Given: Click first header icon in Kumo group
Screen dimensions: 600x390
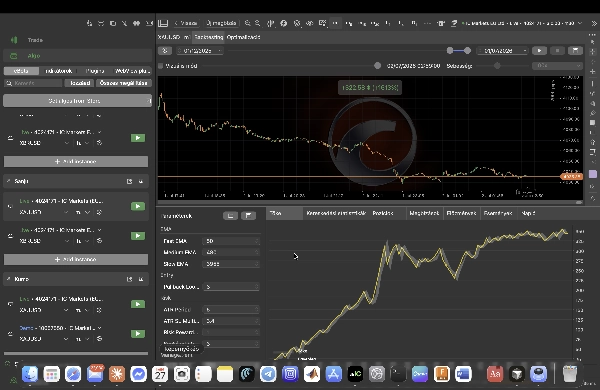Looking at the screenshot, I should pyautogui.click(x=129, y=279).
